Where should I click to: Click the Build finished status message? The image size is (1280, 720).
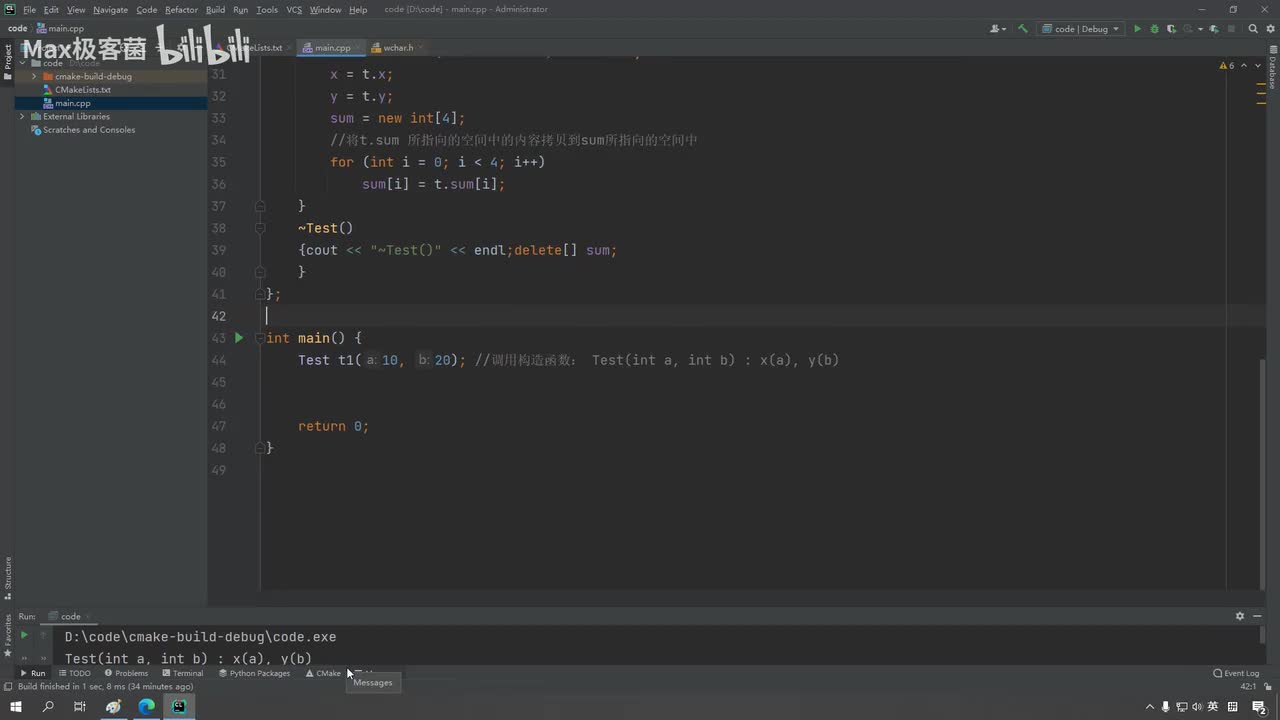(x=105, y=687)
